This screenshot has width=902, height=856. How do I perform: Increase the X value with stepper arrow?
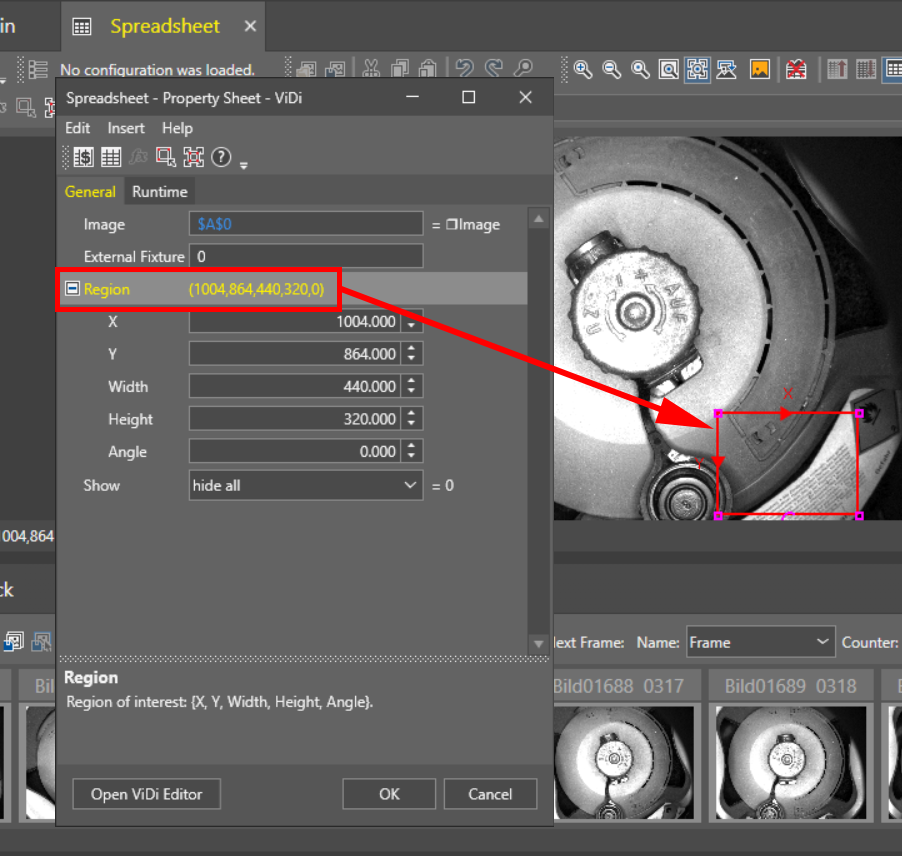(412, 316)
